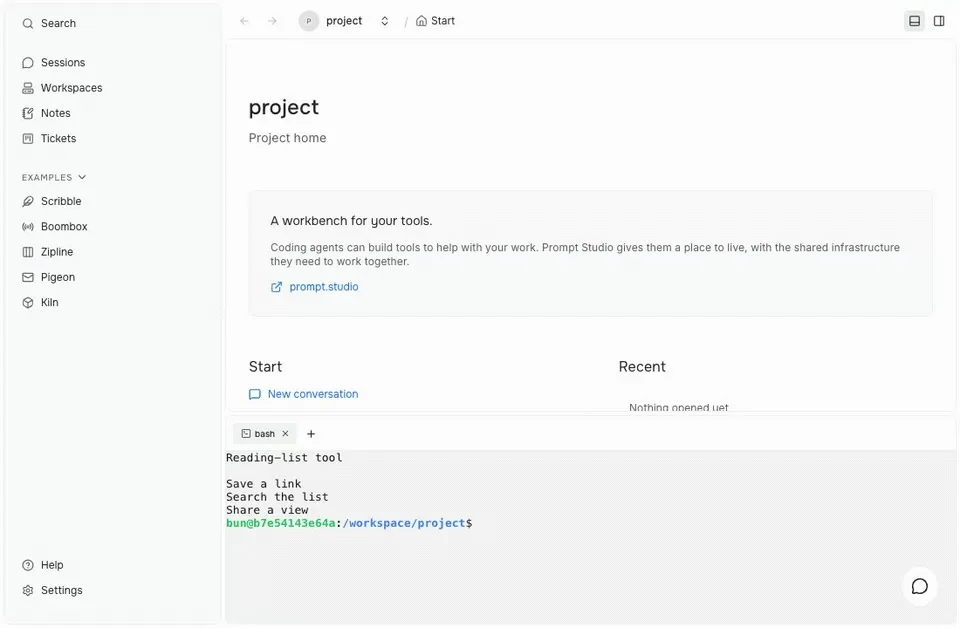Click the Tickets icon in sidebar
This screenshot has height=628, width=960.
28,138
